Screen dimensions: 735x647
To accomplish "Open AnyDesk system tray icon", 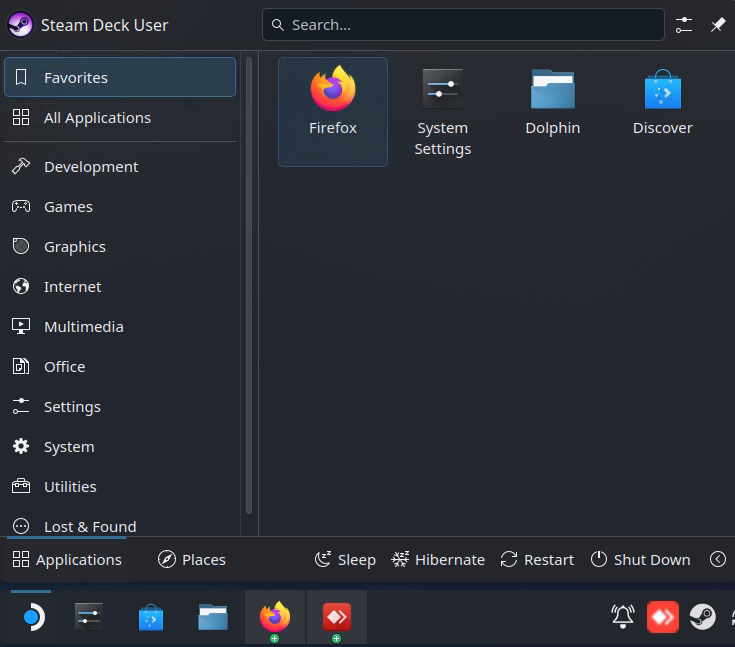I will (663, 617).
